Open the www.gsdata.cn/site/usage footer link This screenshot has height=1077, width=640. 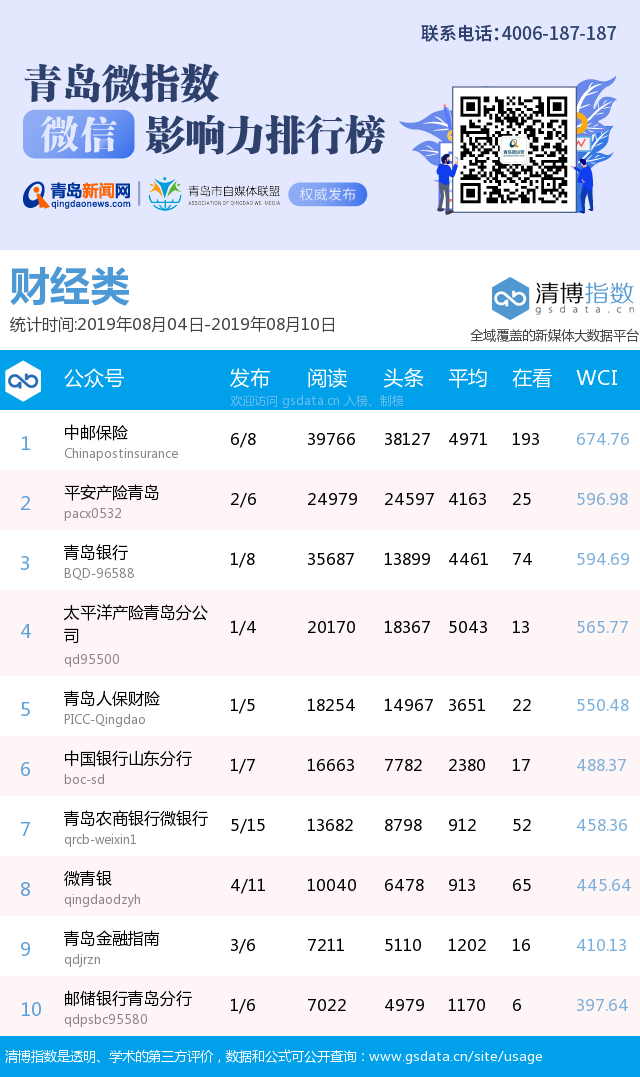455,1056
